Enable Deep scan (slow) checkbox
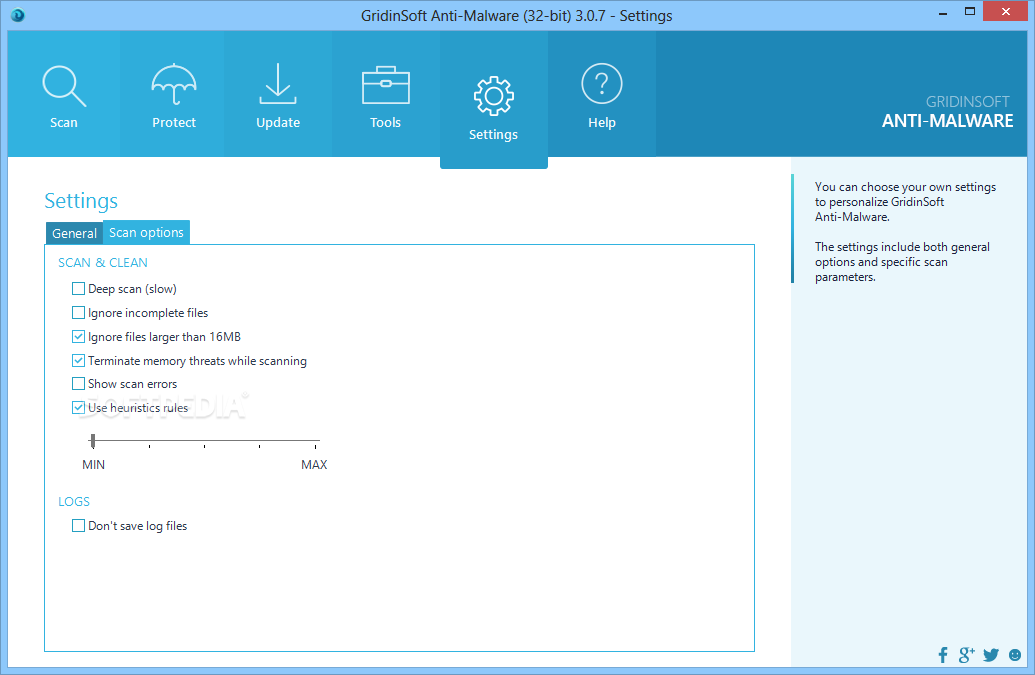The width and height of the screenshot is (1035, 675). click(x=79, y=288)
